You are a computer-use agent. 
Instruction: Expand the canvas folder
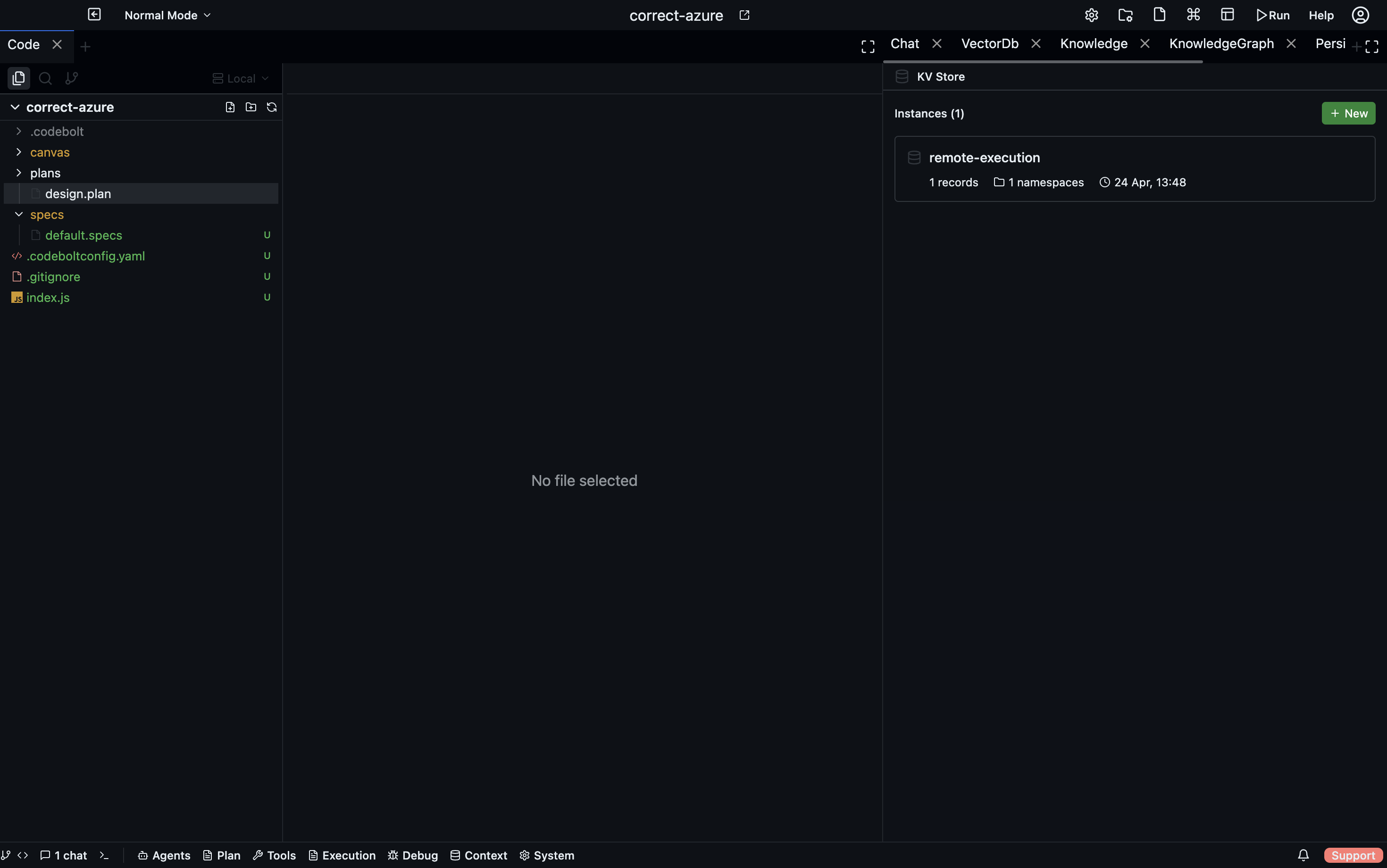point(50,152)
